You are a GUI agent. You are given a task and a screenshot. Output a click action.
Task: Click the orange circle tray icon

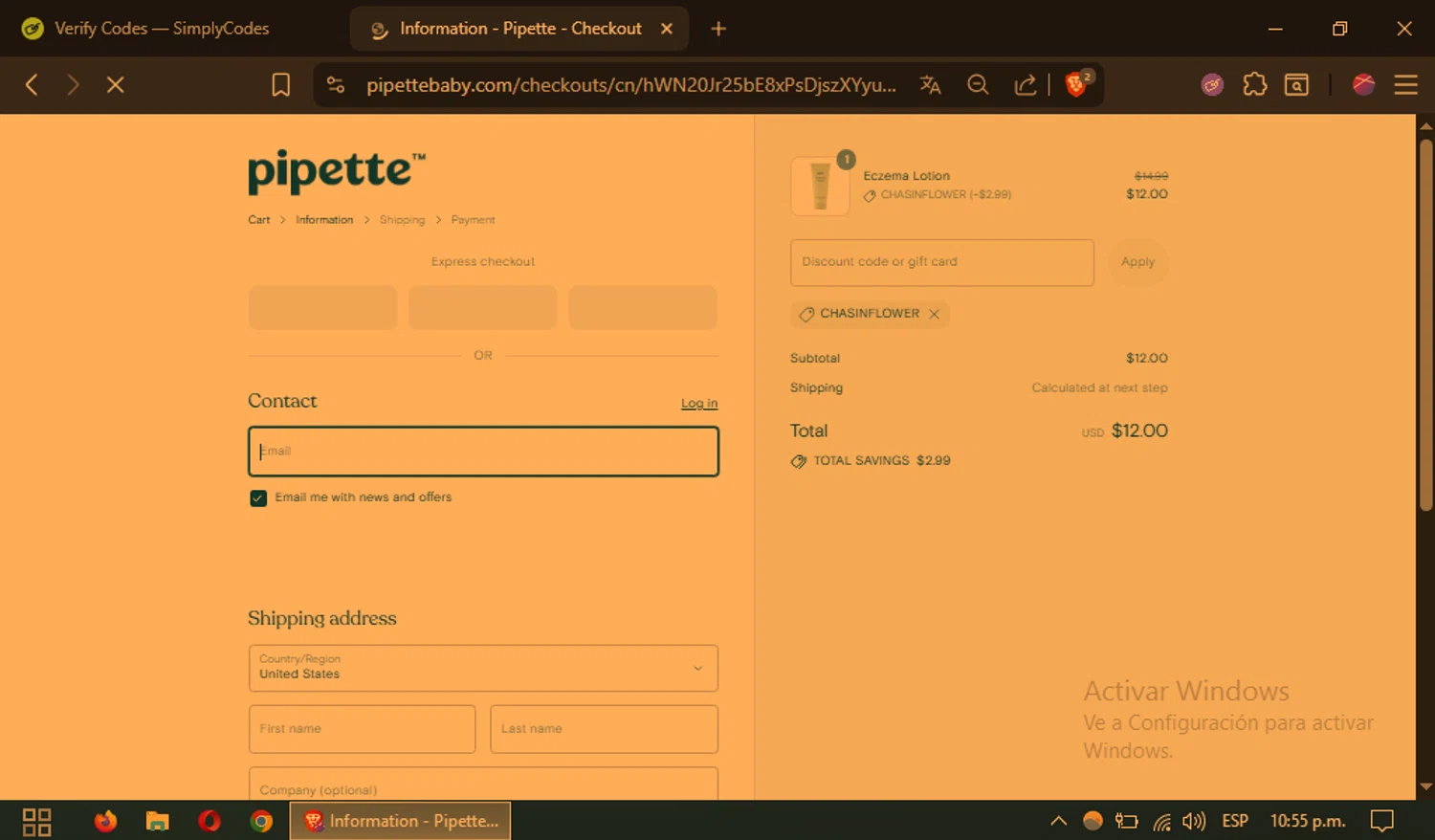tap(1093, 821)
